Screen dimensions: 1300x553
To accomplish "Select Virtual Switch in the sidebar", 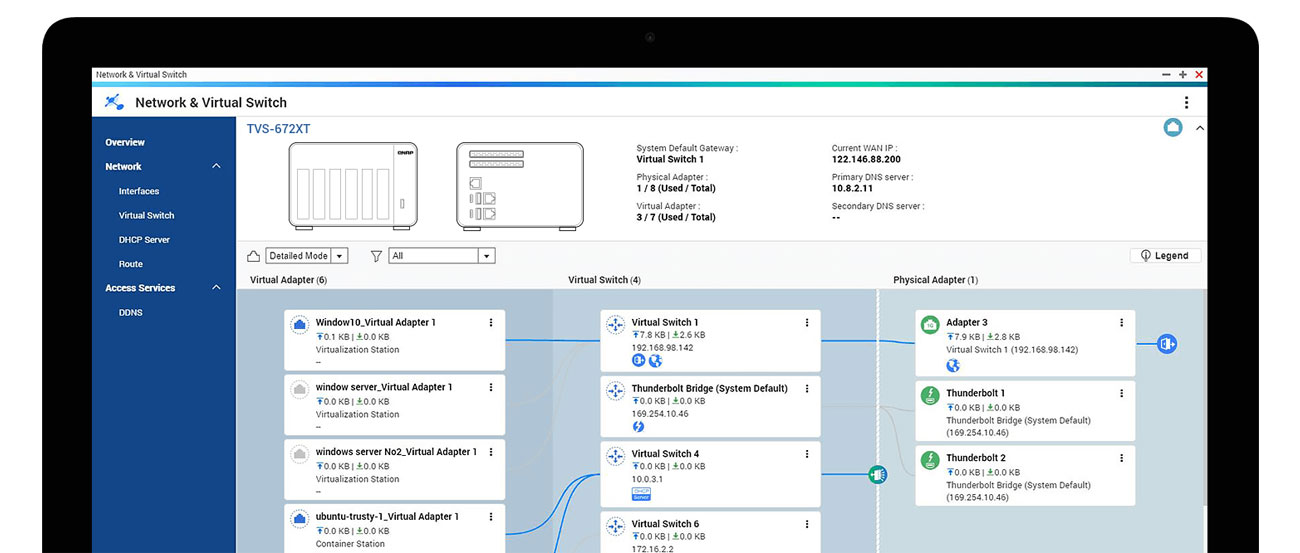I will tap(147, 215).
